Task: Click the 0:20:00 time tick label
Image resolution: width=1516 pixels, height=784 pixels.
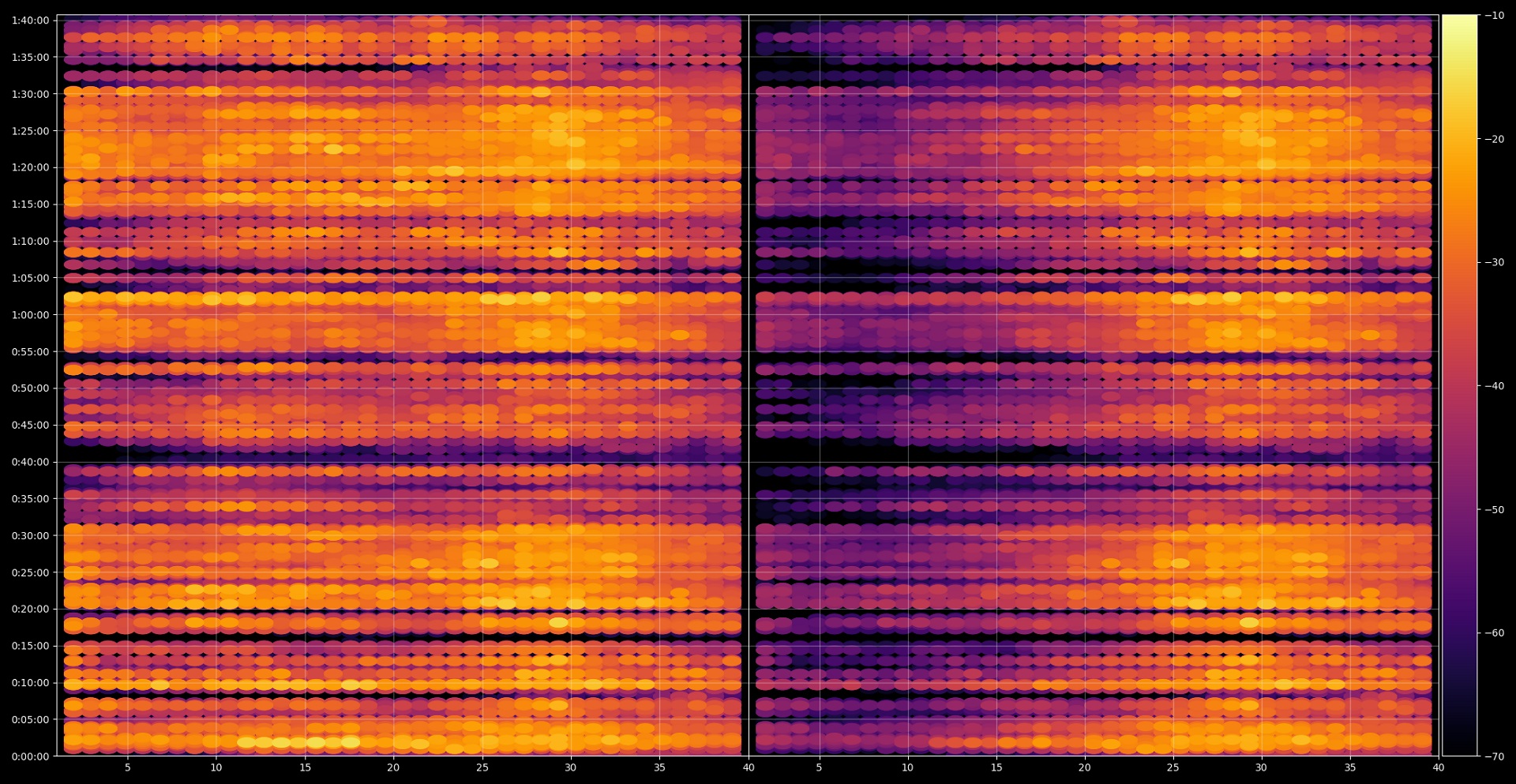Action: (x=30, y=609)
